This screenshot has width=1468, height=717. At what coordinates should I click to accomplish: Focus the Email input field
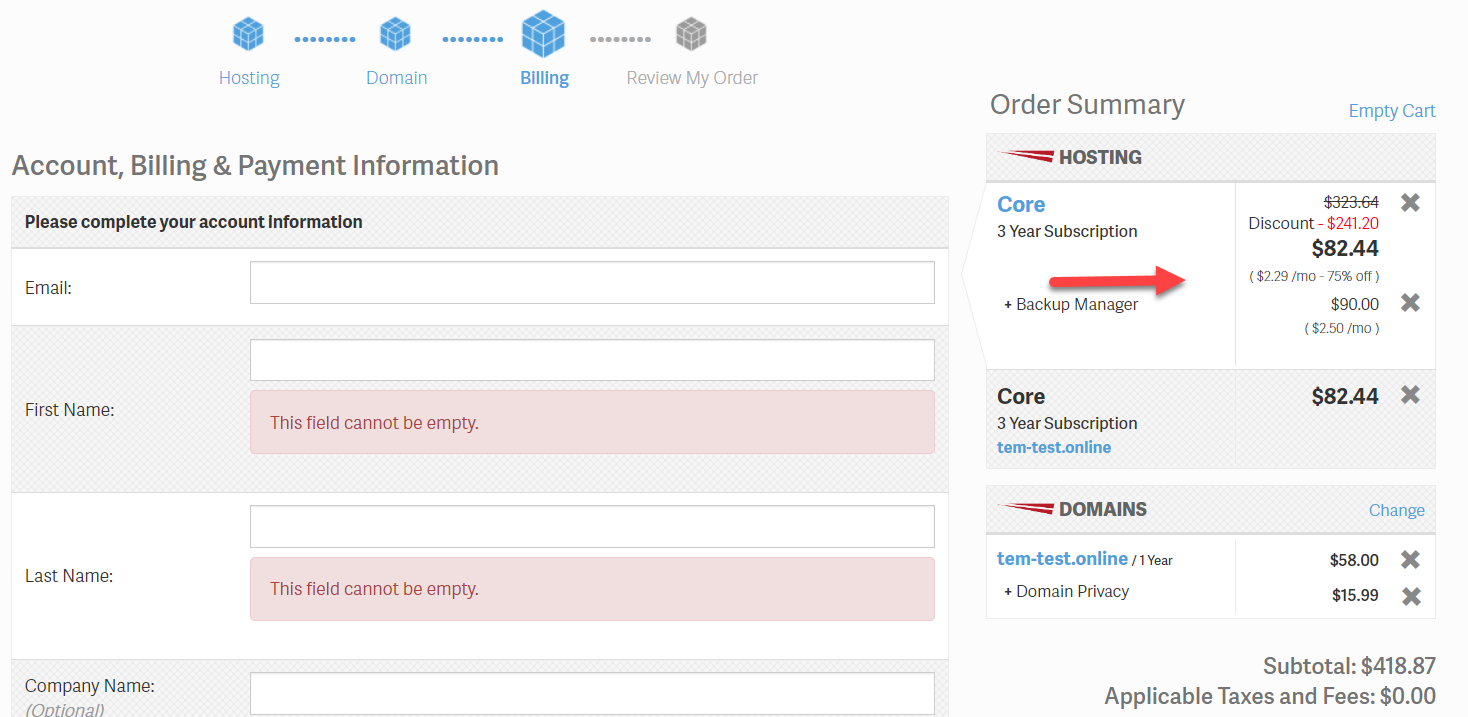click(x=592, y=283)
